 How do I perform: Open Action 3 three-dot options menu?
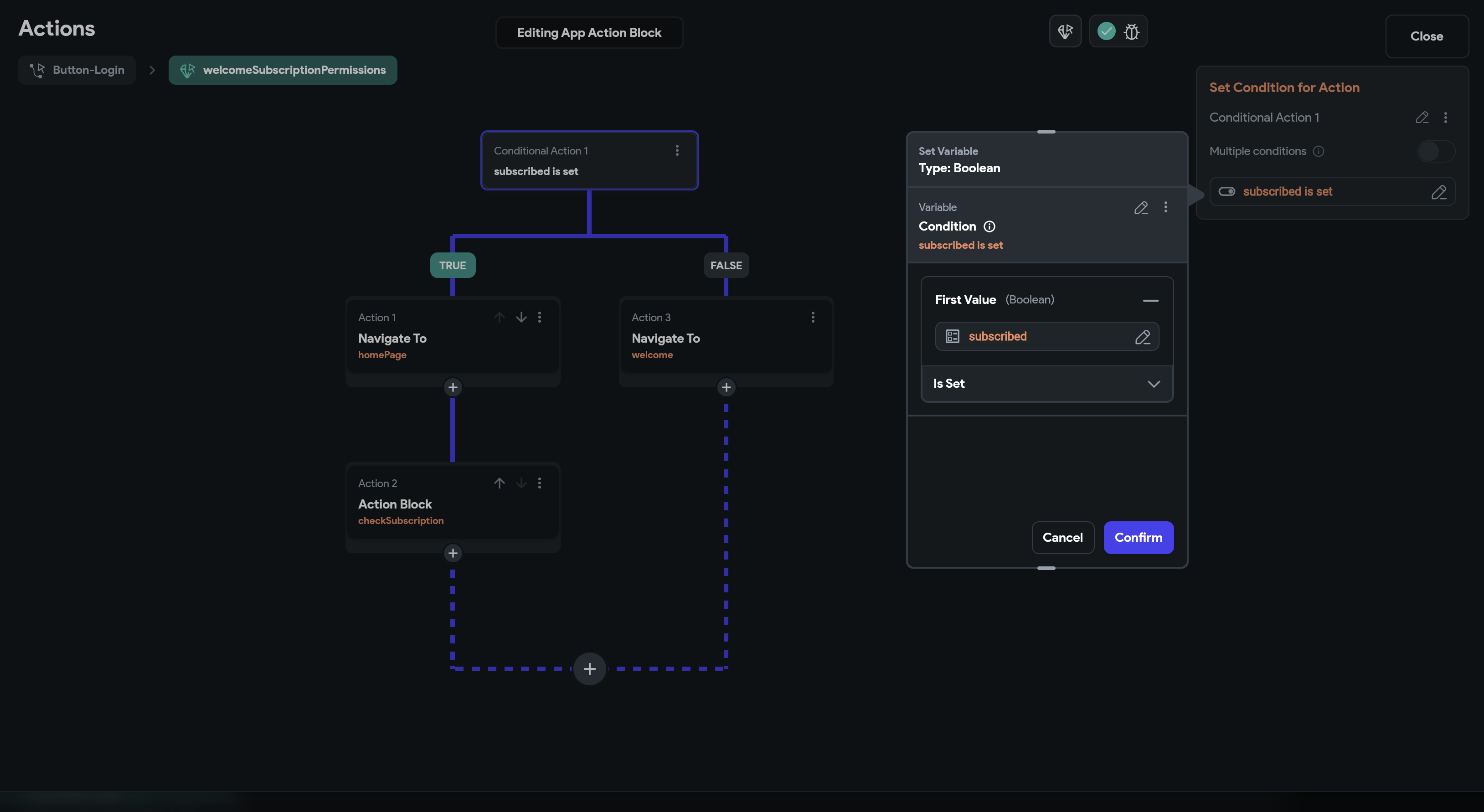point(812,317)
